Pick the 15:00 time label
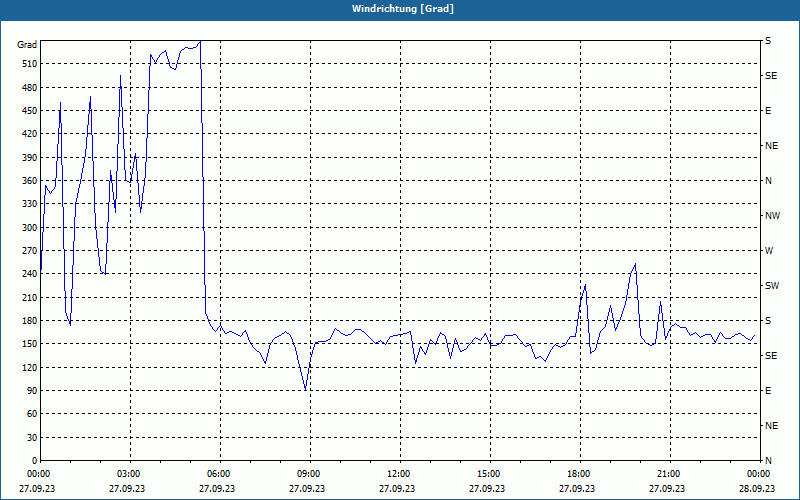Image resolution: width=800 pixels, height=500 pixels. [x=489, y=473]
